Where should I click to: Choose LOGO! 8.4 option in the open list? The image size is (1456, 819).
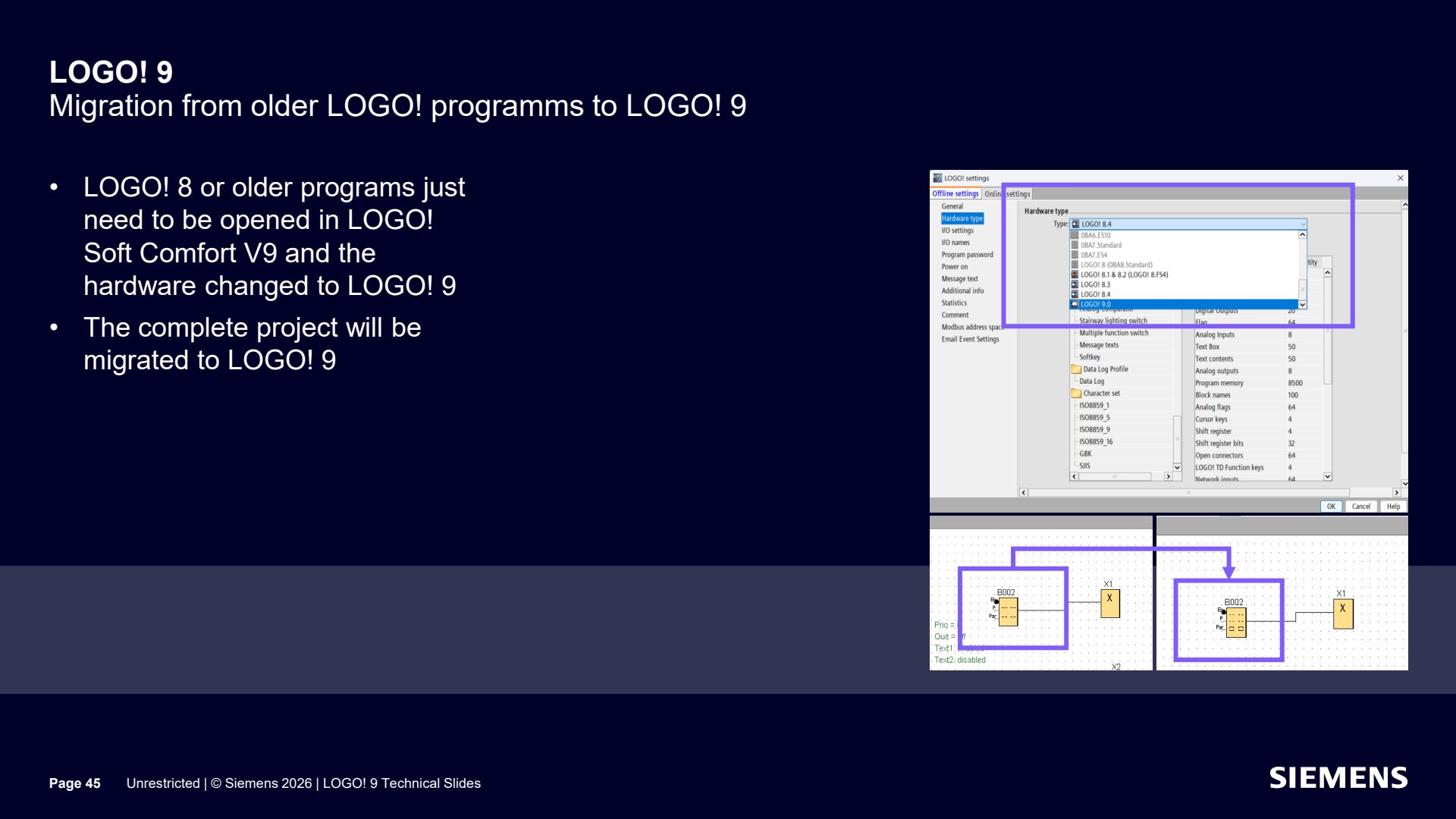pos(1184,294)
